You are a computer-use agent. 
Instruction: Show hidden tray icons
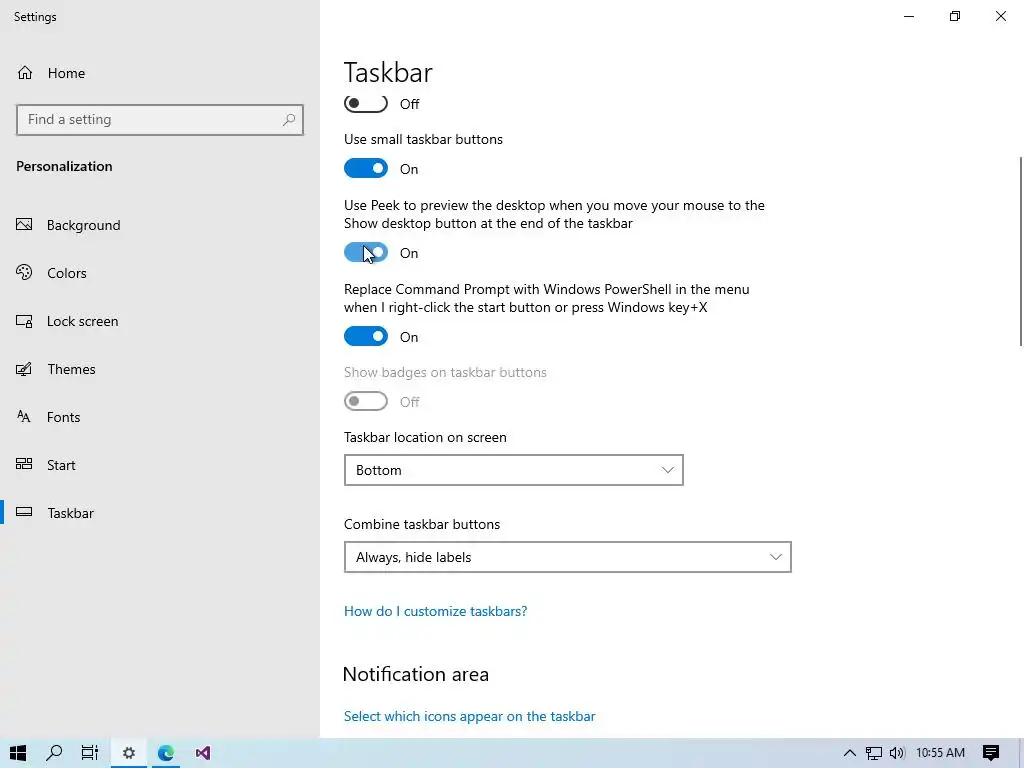850,753
